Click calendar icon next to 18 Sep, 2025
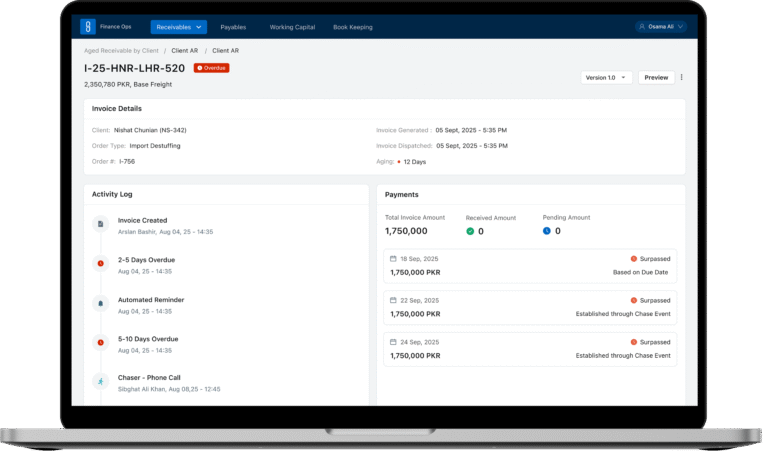The height and width of the screenshot is (451, 768). click(394, 259)
